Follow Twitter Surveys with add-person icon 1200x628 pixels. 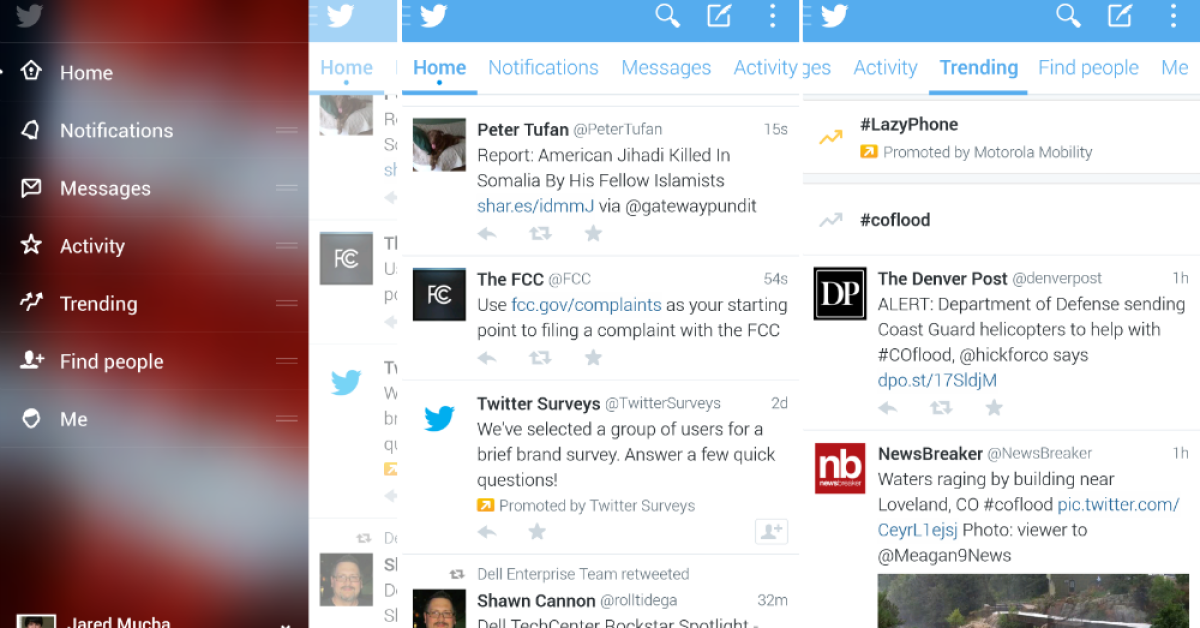point(771,532)
